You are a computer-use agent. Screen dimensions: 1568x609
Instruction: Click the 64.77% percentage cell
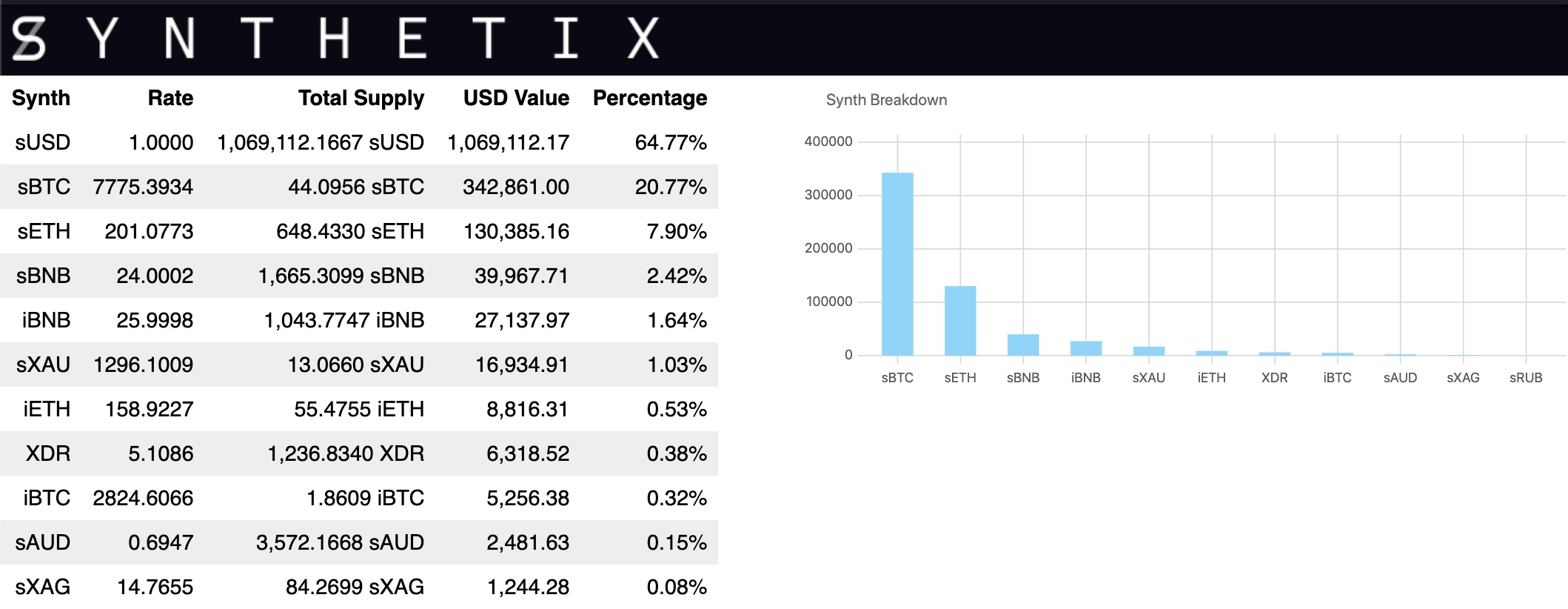pos(671,142)
